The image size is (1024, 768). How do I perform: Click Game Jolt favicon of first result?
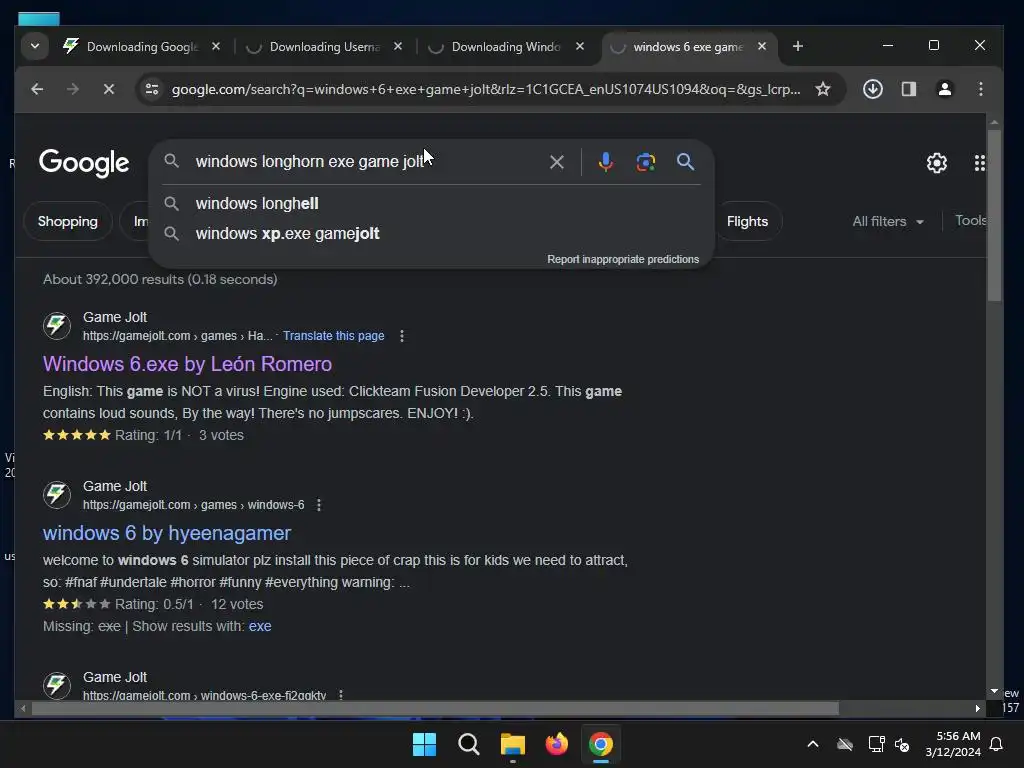tap(57, 325)
